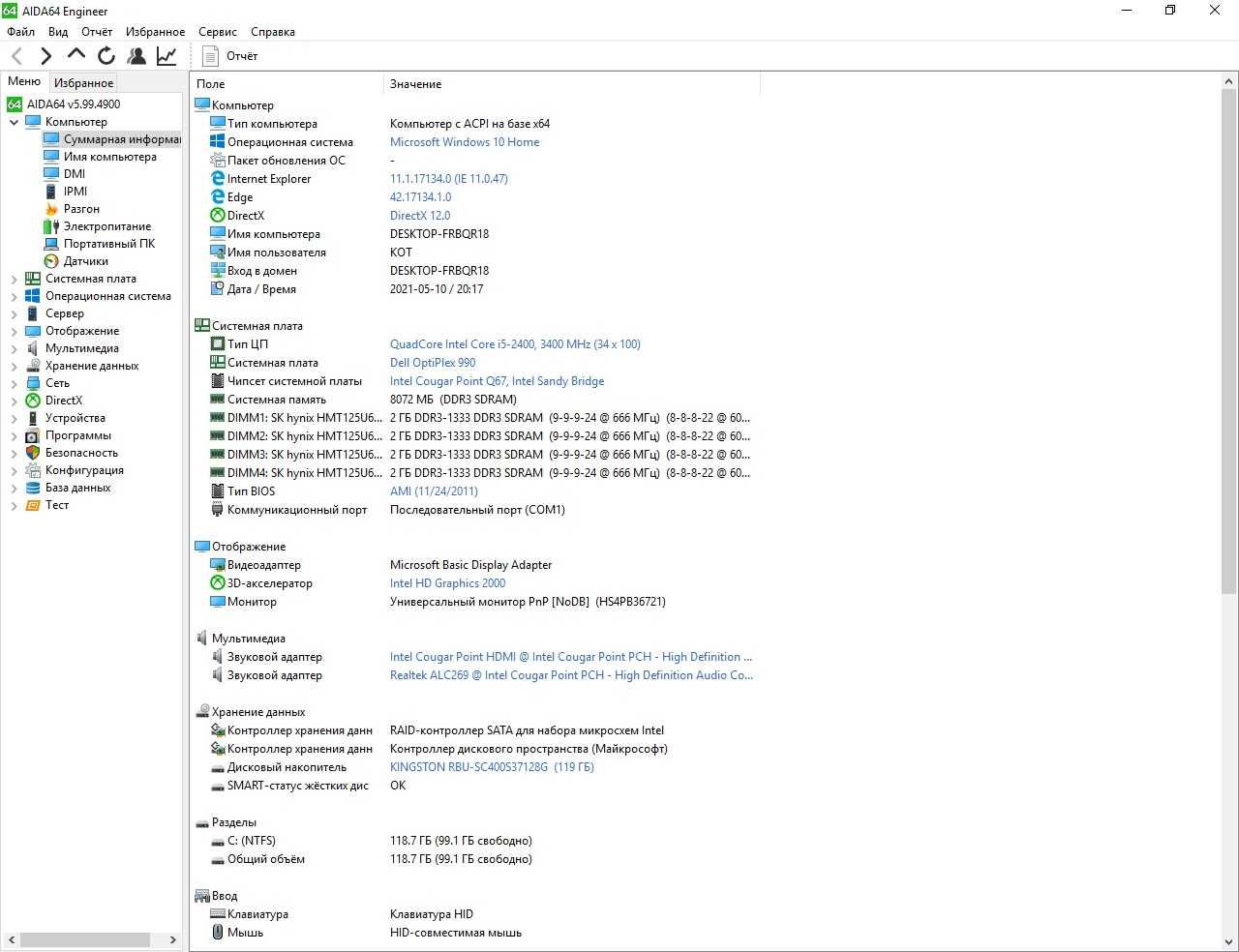The width and height of the screenshot is (1239, 952).
Task: Refresh using the circular arrow toolbar icon
Action: click(x=106, y=56)
